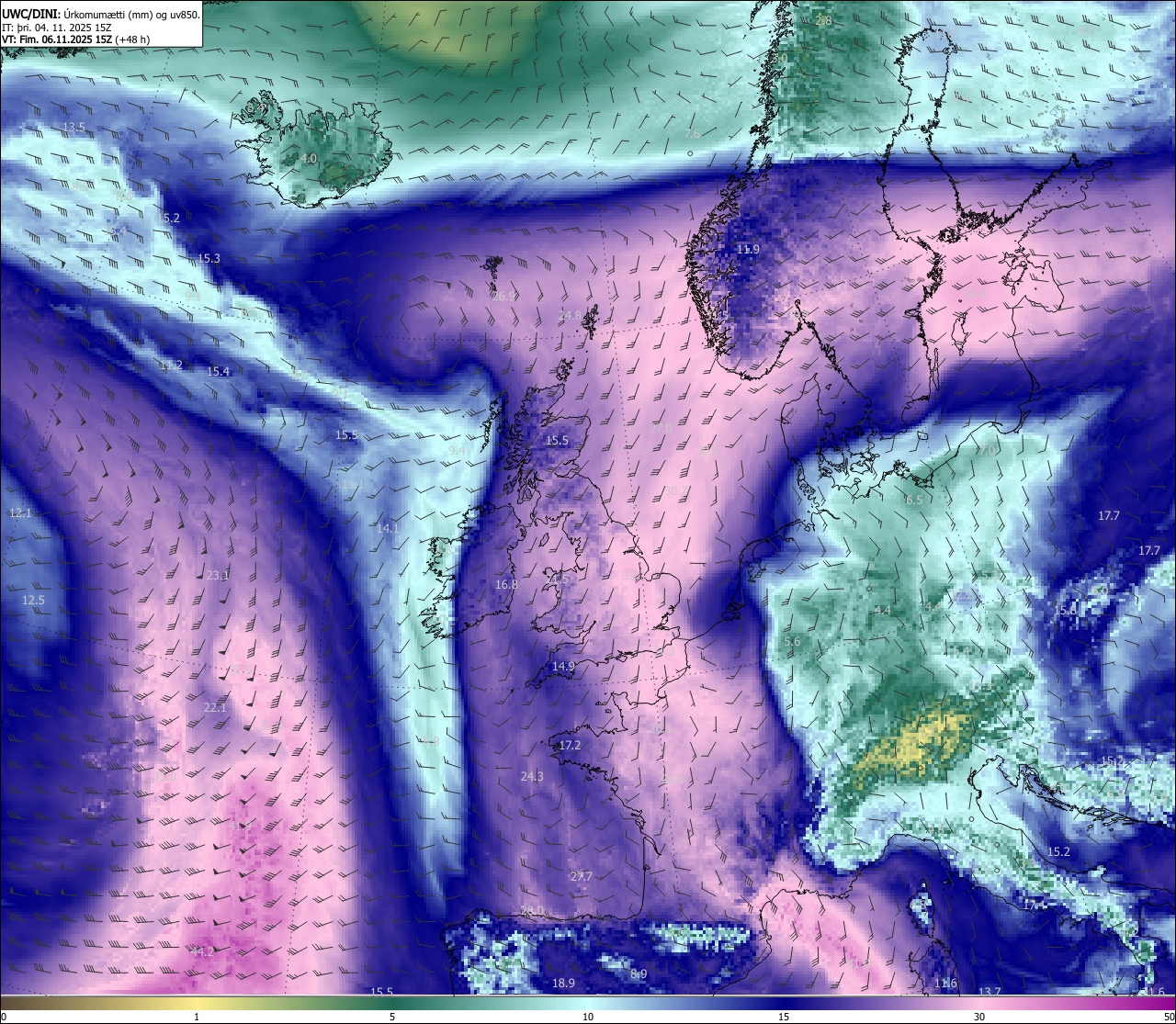The image size is (1176, 1024).
Task: Click the 8.9 value over Spain
Action: click(x=639, y=973)
